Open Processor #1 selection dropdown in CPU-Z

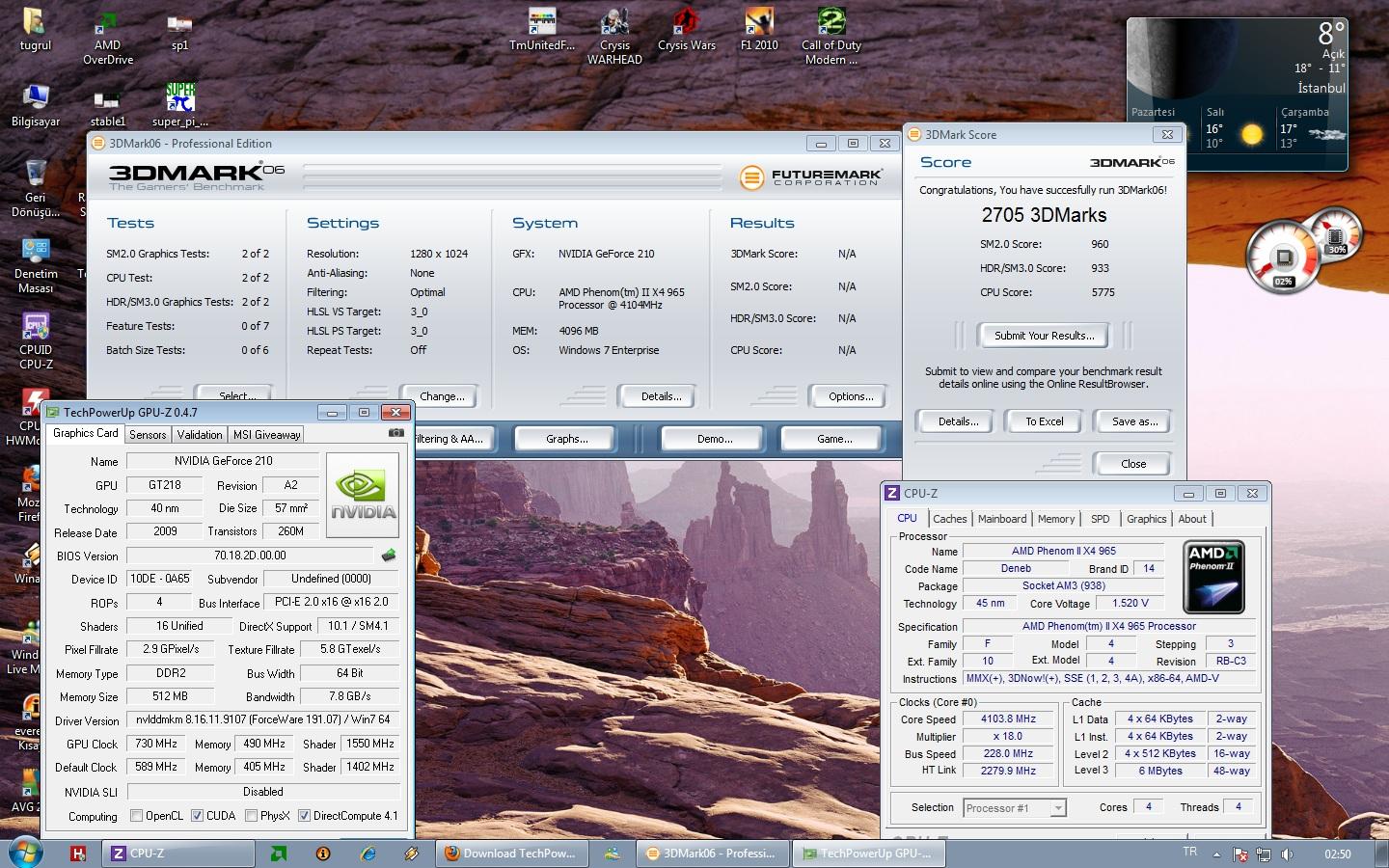click(x=1015, y=808)
